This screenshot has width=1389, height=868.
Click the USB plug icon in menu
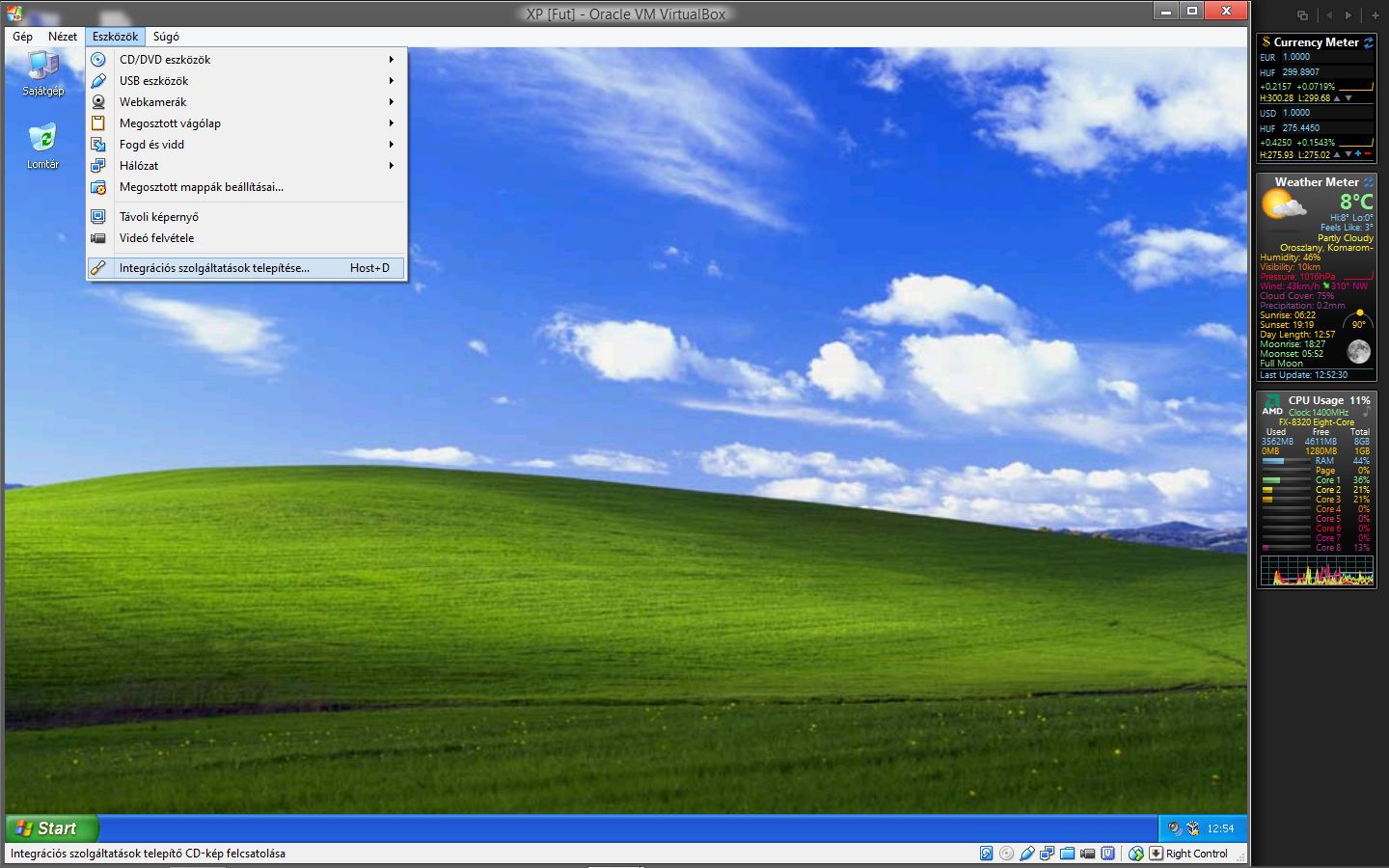click(x=98, y=81)
